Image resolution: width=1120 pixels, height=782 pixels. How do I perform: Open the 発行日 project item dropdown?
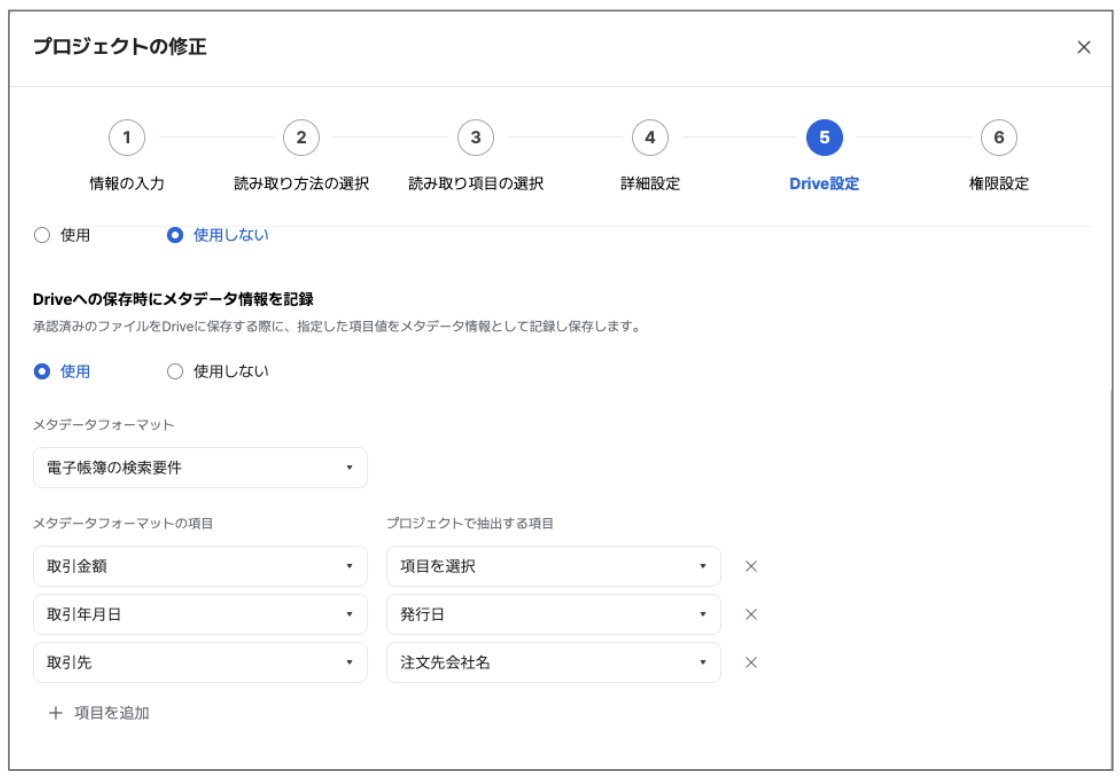pyautogui.click(x=554, y=614)
